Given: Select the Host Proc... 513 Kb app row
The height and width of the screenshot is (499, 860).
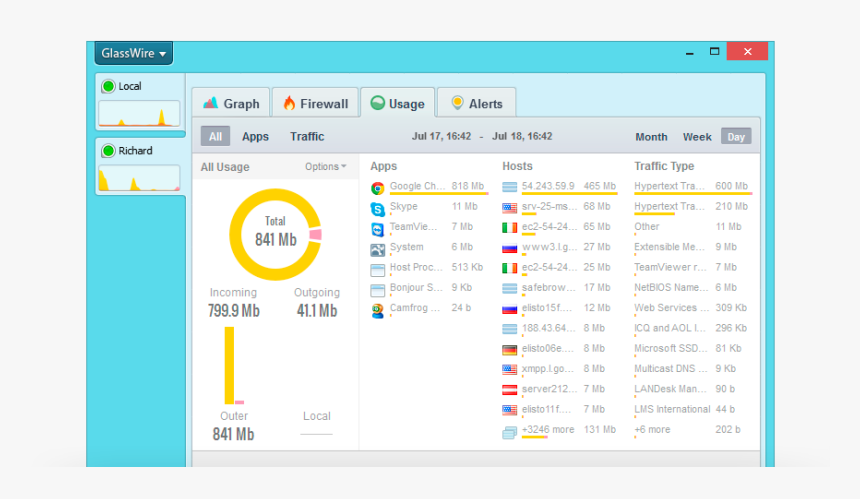Looking at the screenshot, I should pyautogui.click(x=429, y=268).
